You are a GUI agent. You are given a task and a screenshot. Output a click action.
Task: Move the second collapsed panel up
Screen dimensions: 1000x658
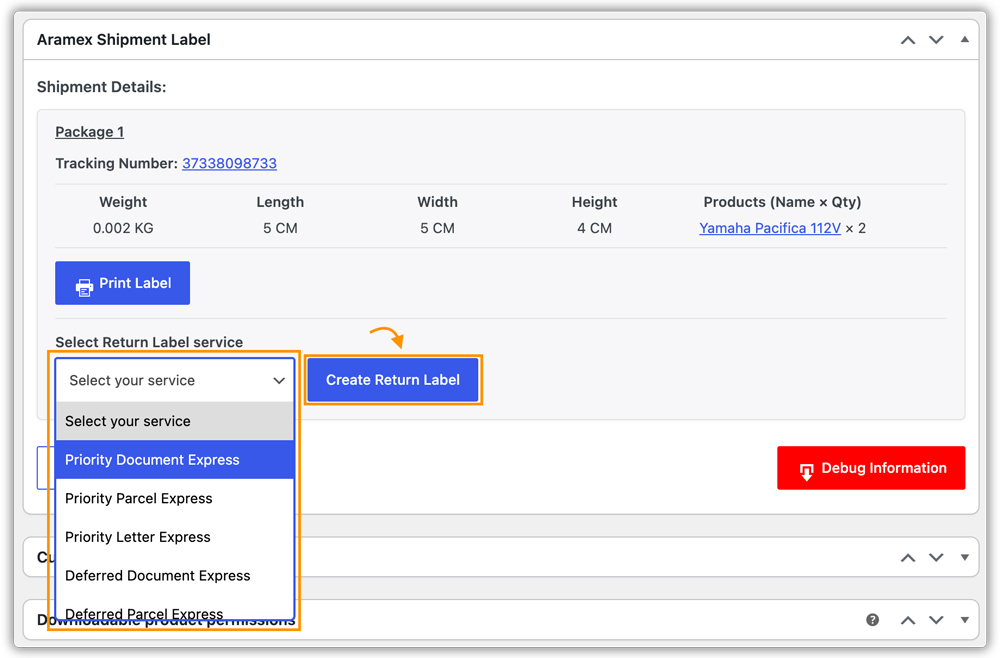point(908,558)
